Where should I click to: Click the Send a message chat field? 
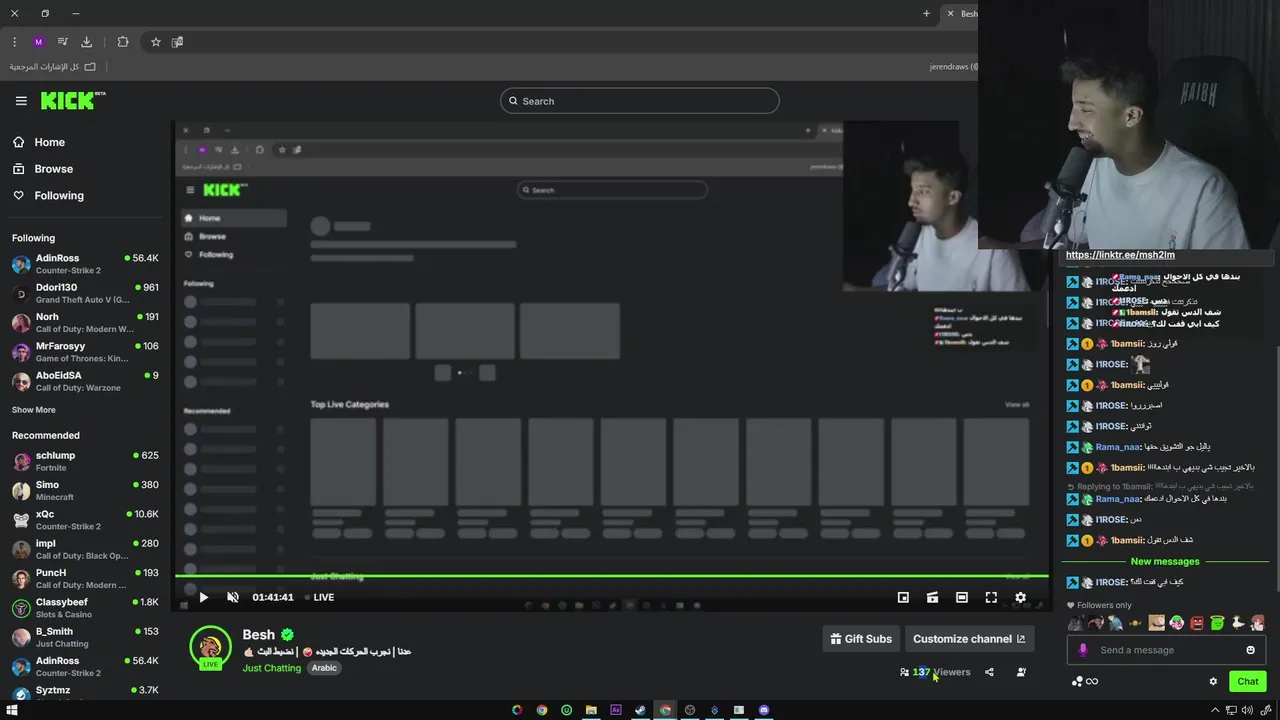coord(1165,650)
